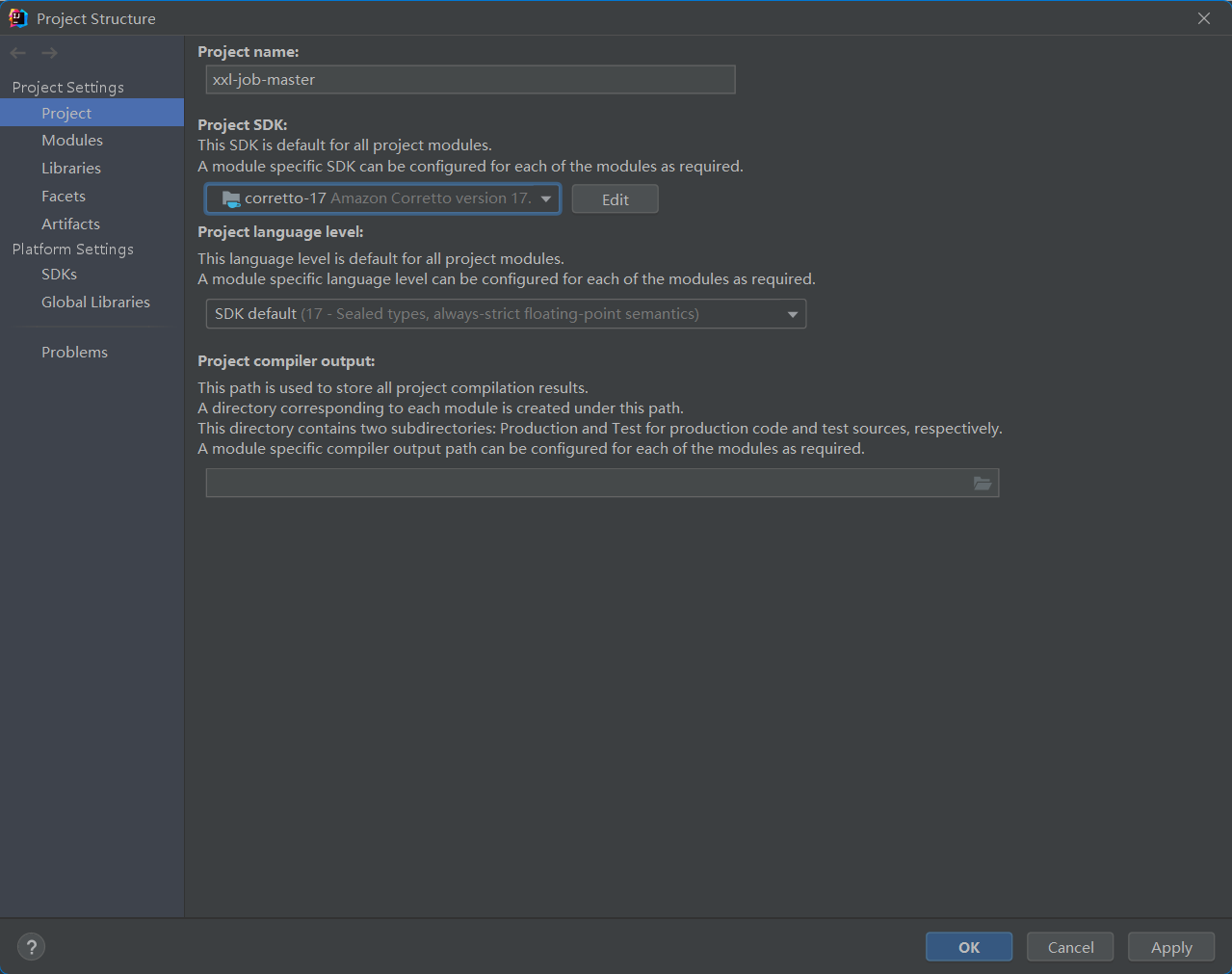This screenshot has height=974, width=1232.
Task: Click the IntelliJ logo in title bar
Action: (17, 18)
